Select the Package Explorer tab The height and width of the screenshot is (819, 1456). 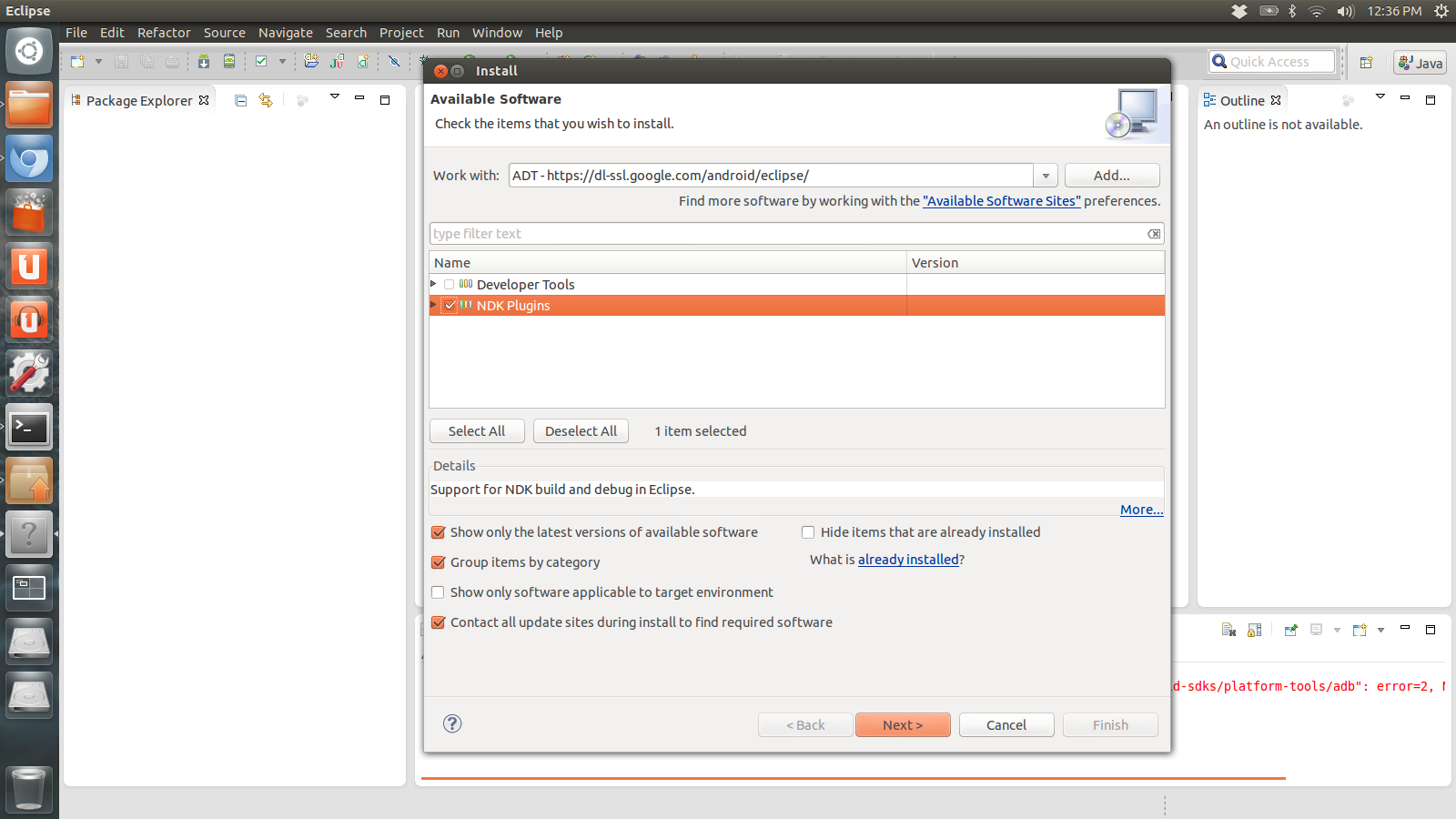point(139,100)
